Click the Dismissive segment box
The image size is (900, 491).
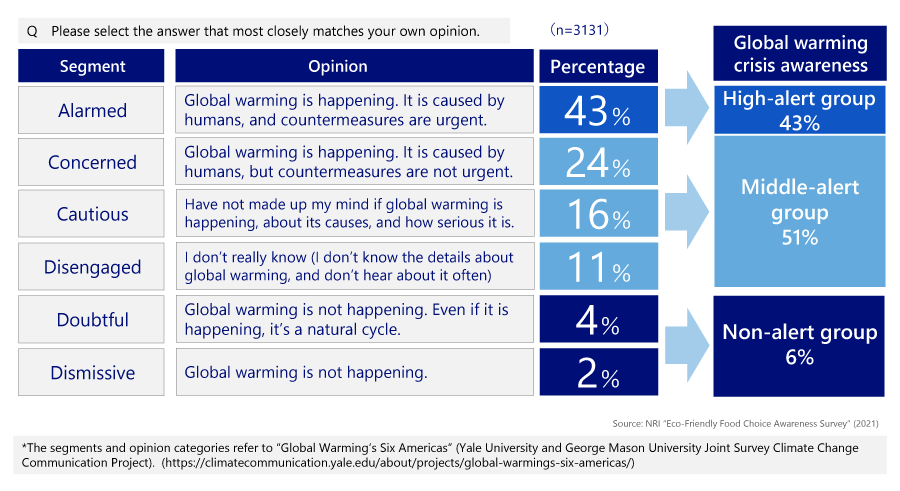point(92,372)
